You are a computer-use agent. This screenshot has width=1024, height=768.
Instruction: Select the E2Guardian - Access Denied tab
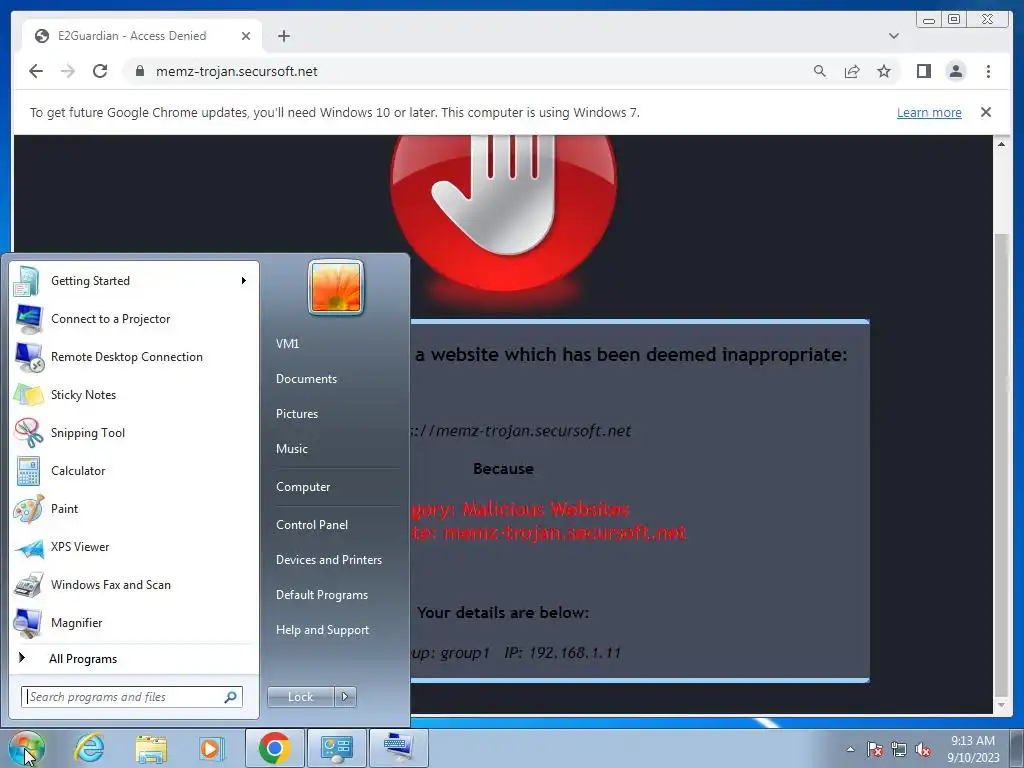point(142,36)
